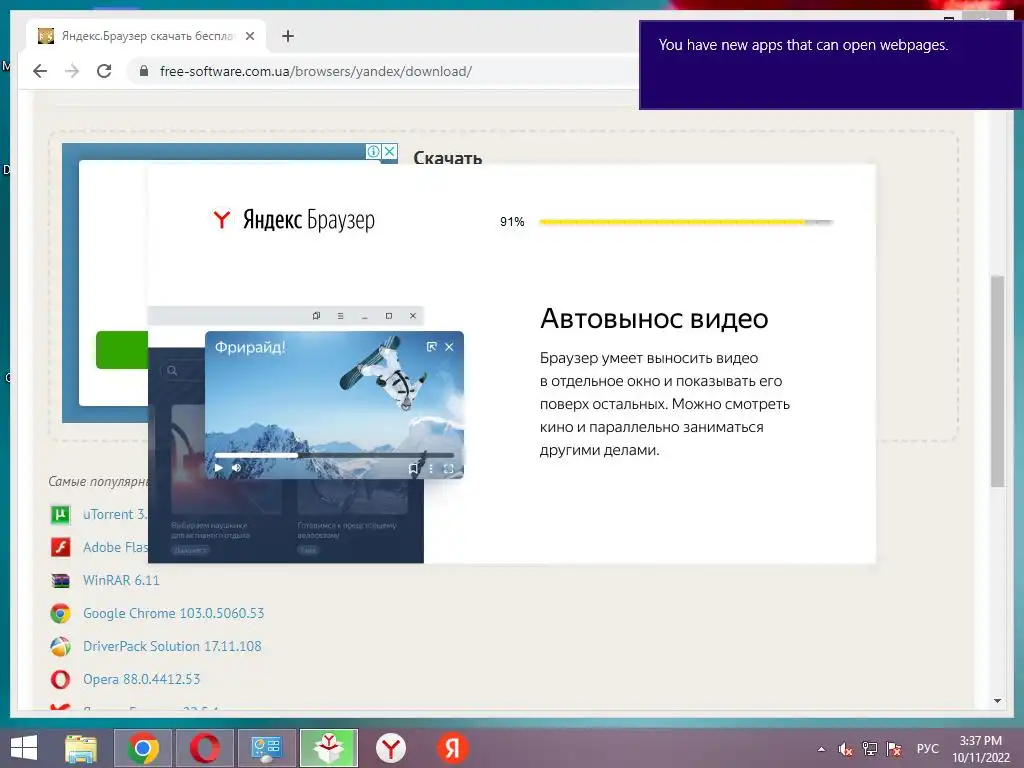Open the Google Chrome 103.0.5060.53 link

(173, 613)
